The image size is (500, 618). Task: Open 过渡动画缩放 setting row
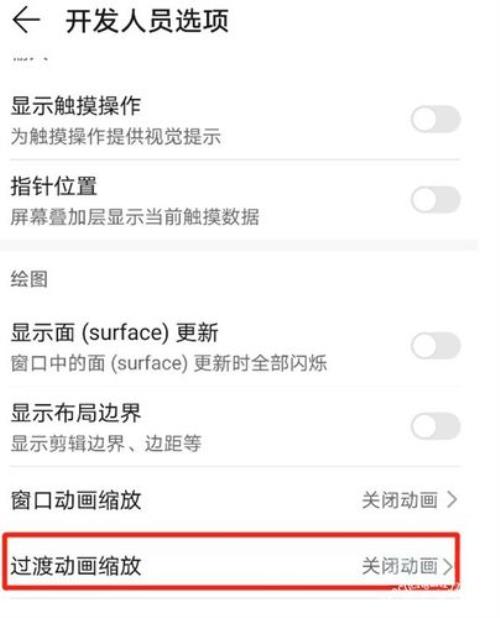point(232,562)
